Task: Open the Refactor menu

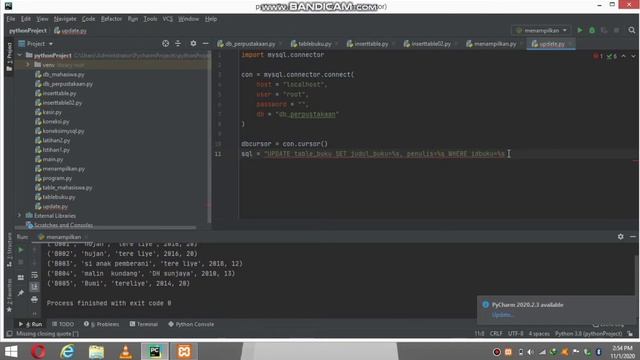Action: click(111, 19)
